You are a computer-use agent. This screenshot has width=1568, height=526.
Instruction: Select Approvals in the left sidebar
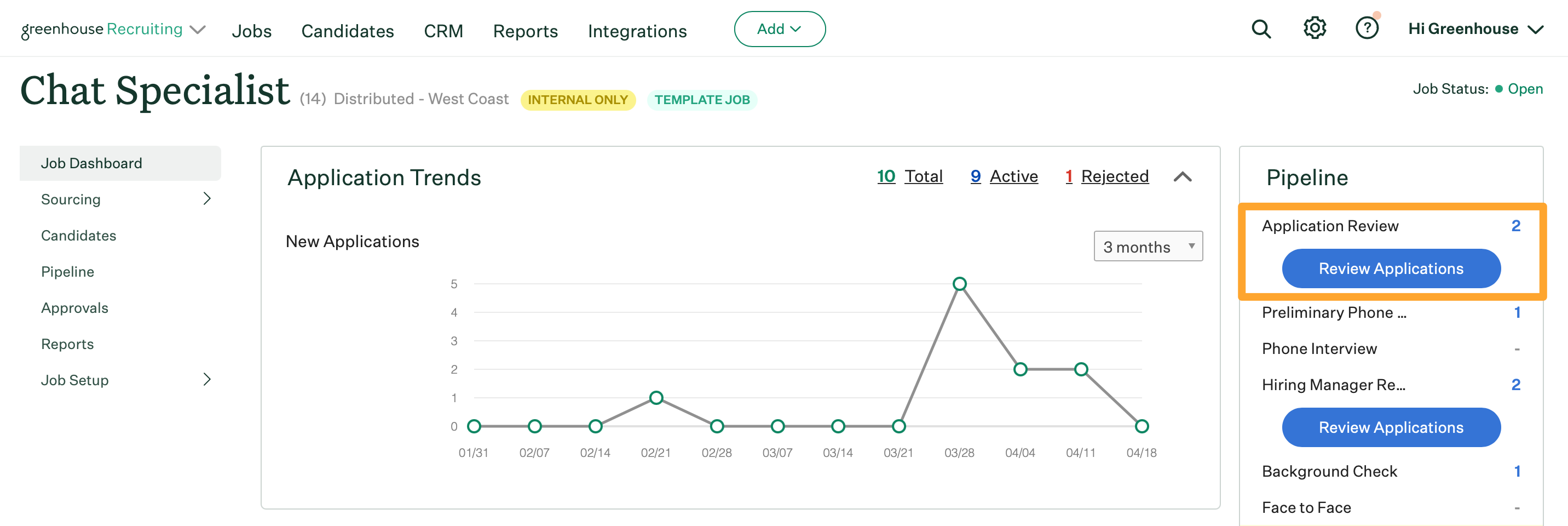point(74,308)
